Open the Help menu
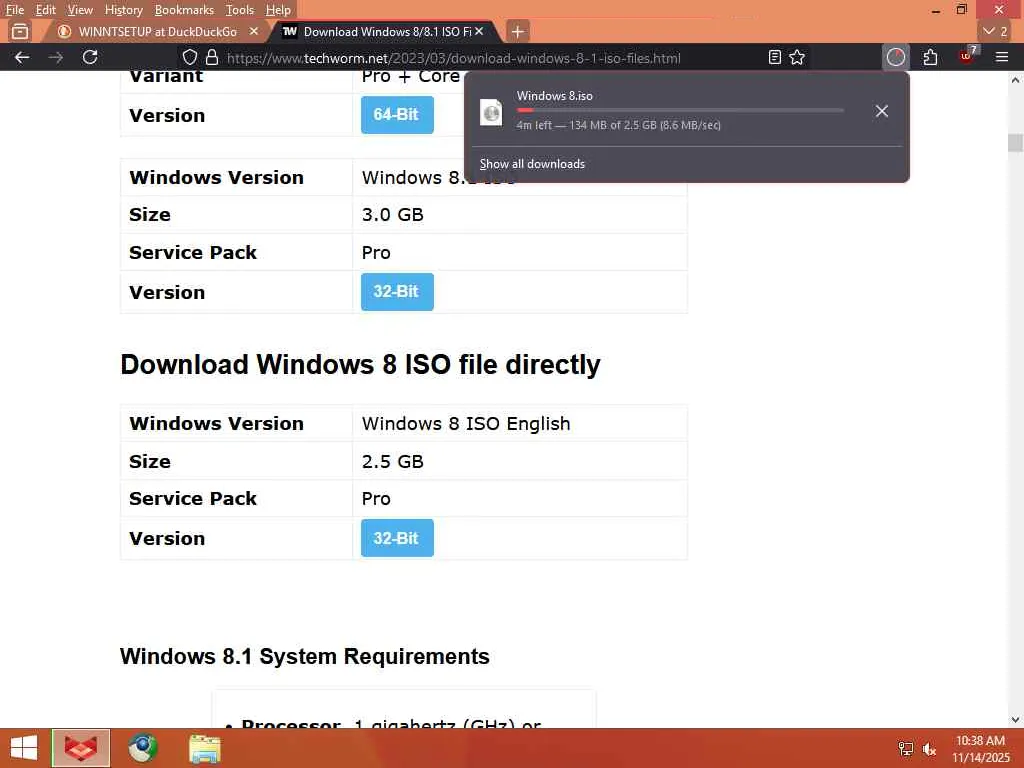This screenshot has height=768, width=1024. 278,10
